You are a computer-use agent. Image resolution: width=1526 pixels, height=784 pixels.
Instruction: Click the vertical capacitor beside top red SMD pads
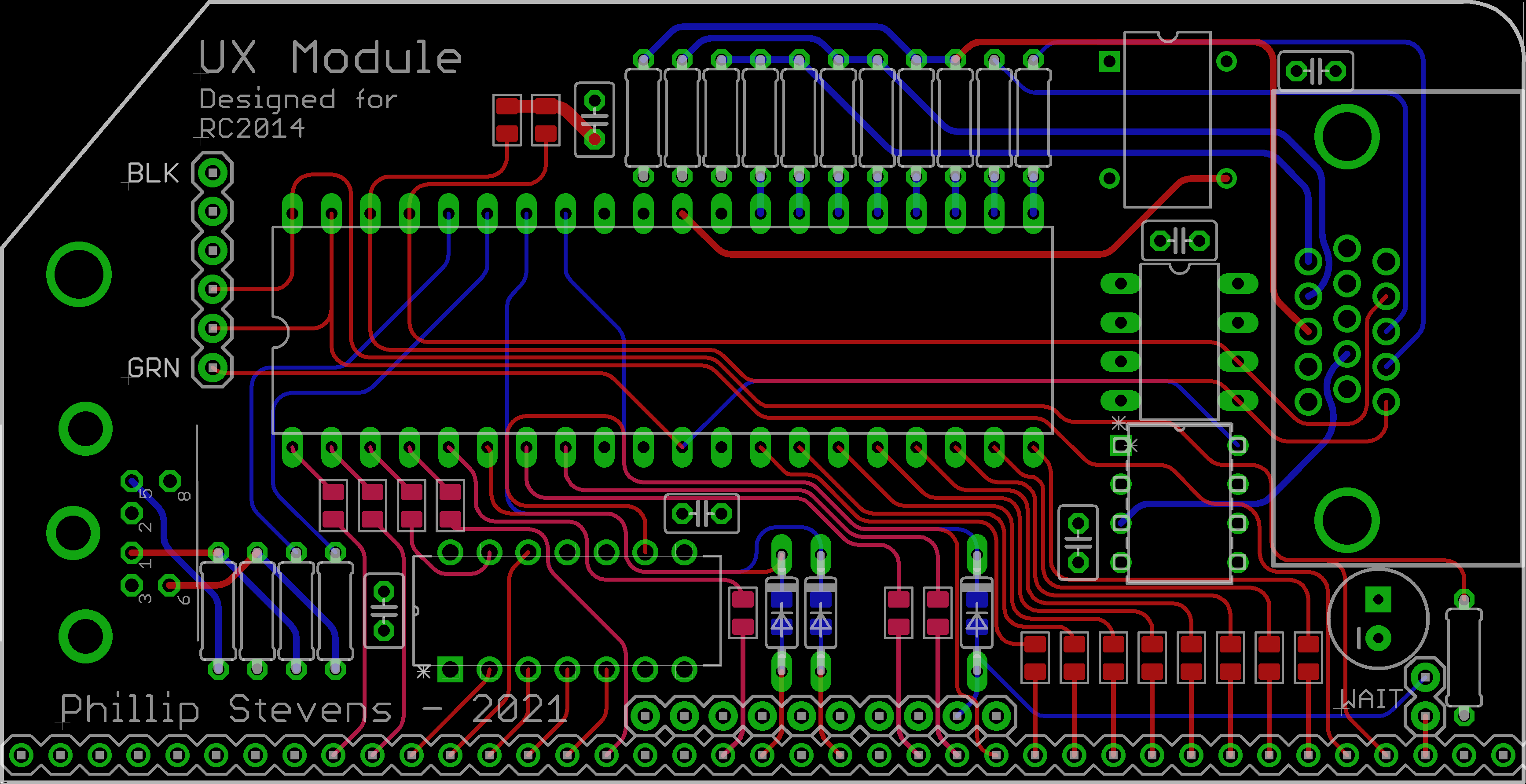594,120
